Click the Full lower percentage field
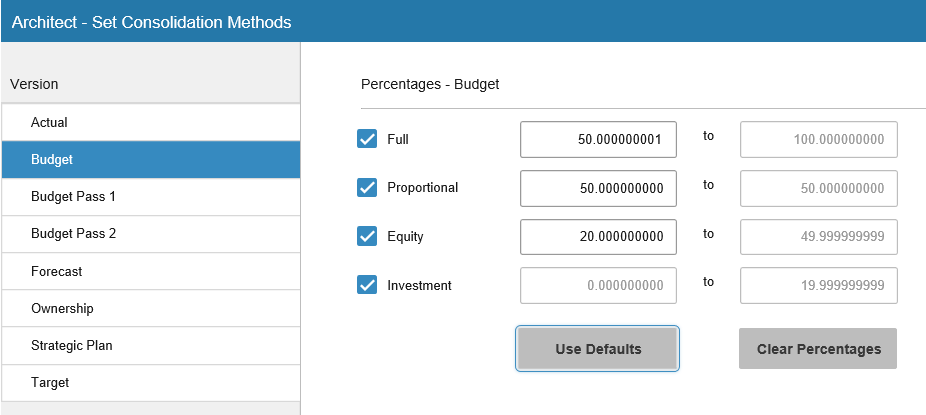The image size is (926, 415). click(598, 140)
